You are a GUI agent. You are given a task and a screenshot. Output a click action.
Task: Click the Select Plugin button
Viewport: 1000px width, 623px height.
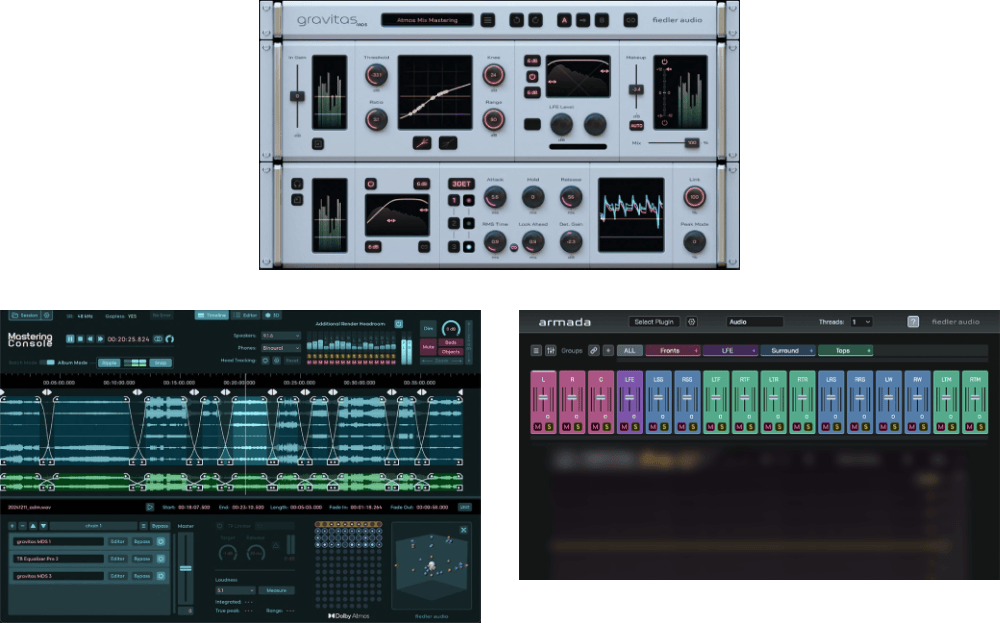(655, 322)
